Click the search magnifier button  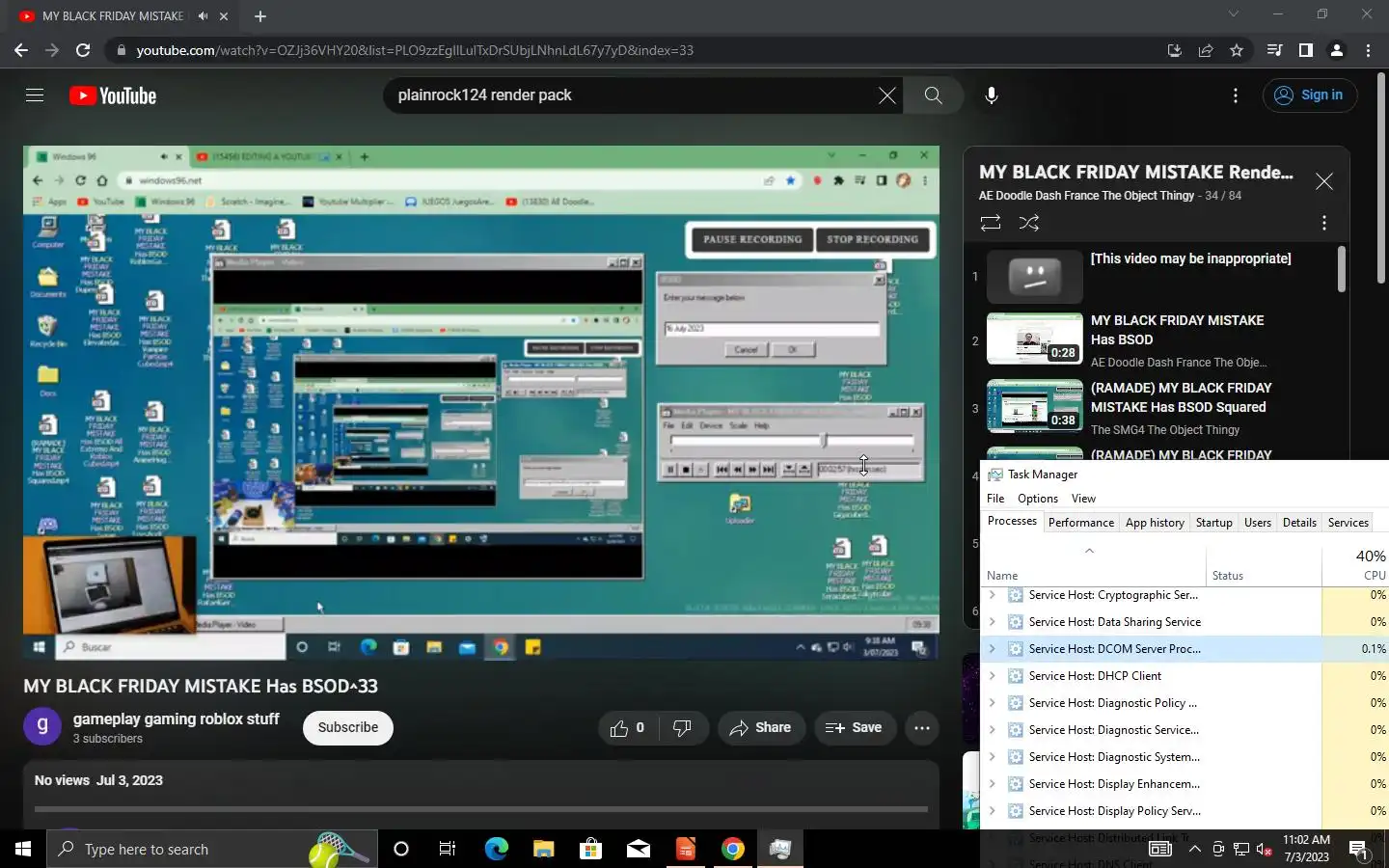click(x=933, y=95)
